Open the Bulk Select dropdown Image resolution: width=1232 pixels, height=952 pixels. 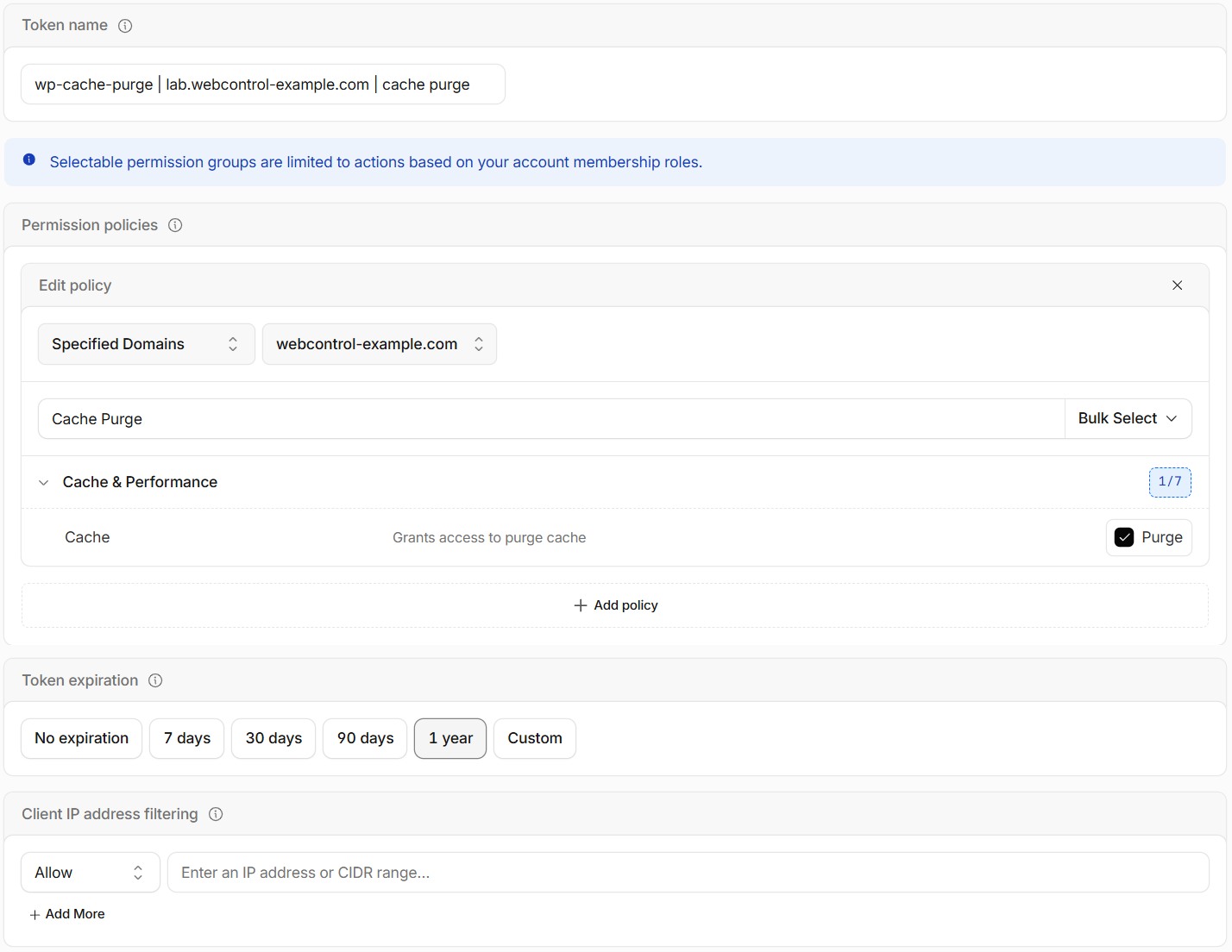[1128, 418]
